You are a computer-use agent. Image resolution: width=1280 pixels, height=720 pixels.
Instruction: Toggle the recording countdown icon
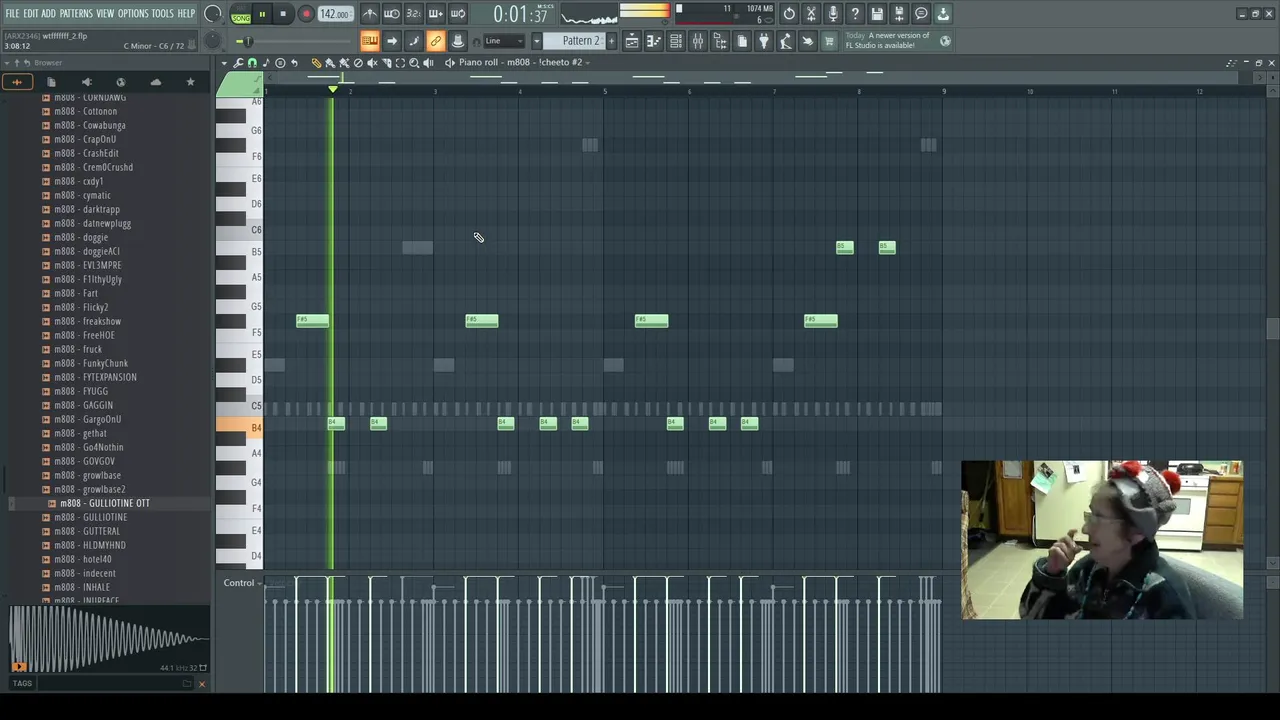[414, 14]
